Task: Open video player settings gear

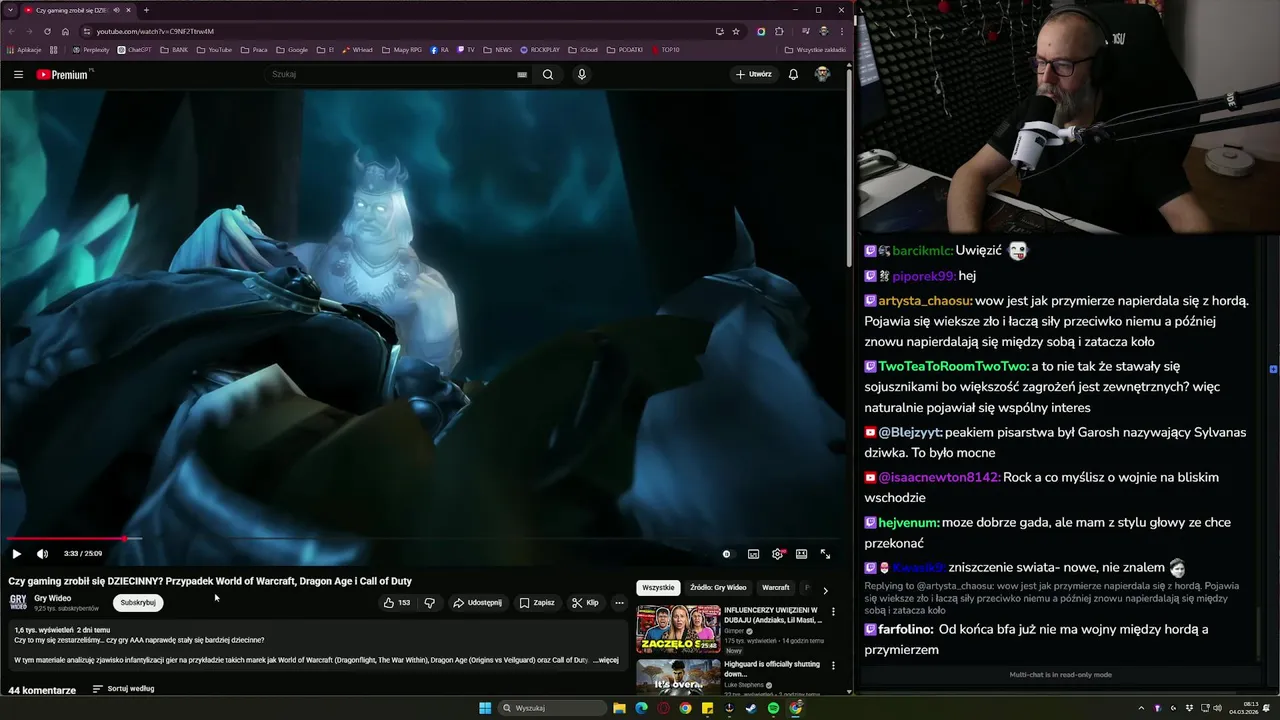Action: 778,554
